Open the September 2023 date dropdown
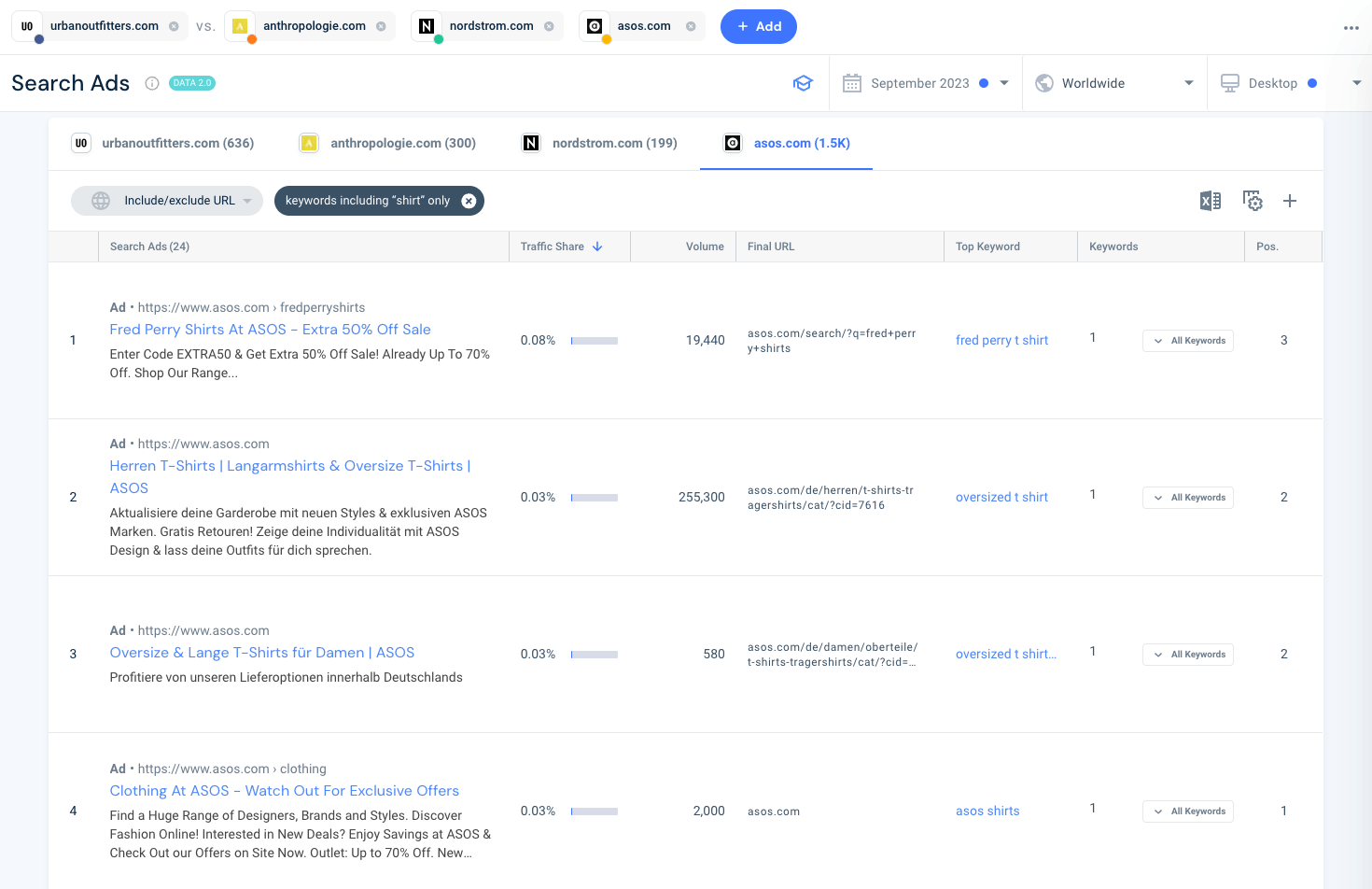 pos(1004,82)
